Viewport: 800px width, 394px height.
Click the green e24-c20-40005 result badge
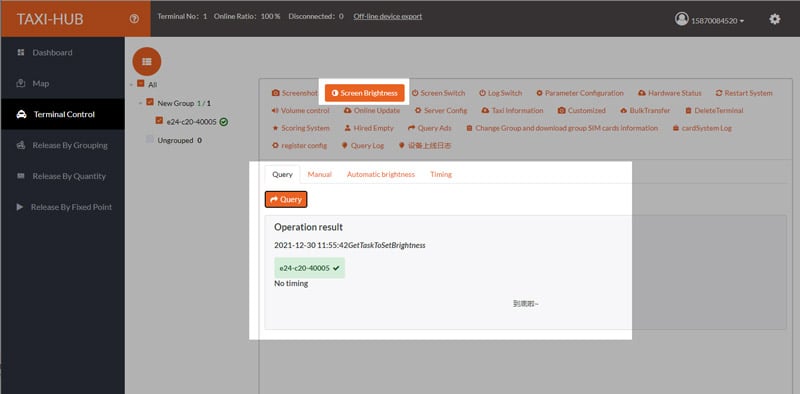tap(309, 268)
